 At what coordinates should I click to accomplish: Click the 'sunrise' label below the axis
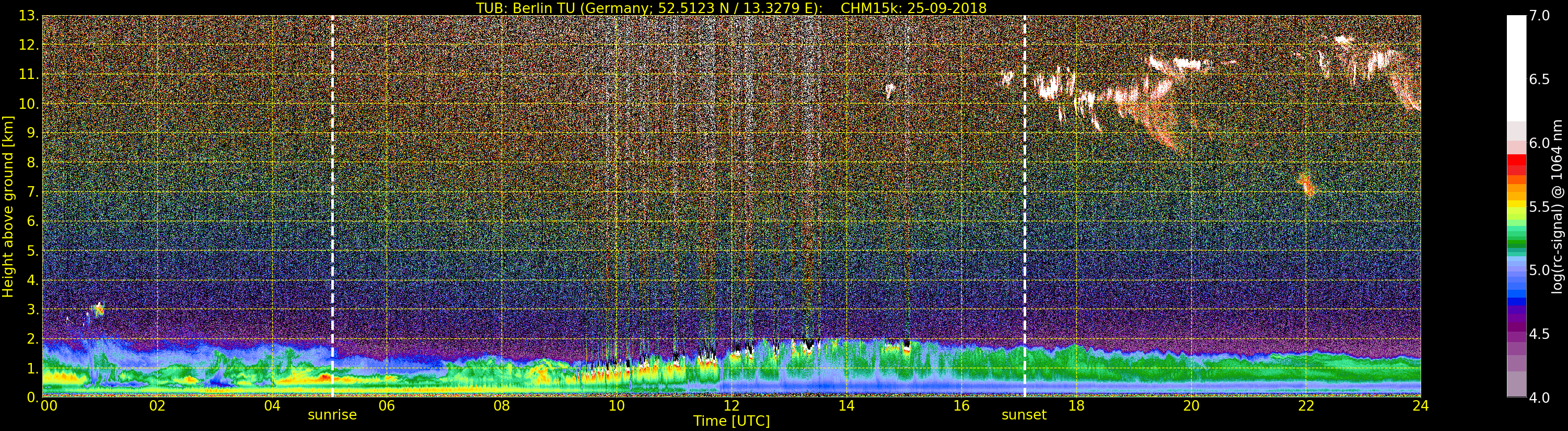332,415
